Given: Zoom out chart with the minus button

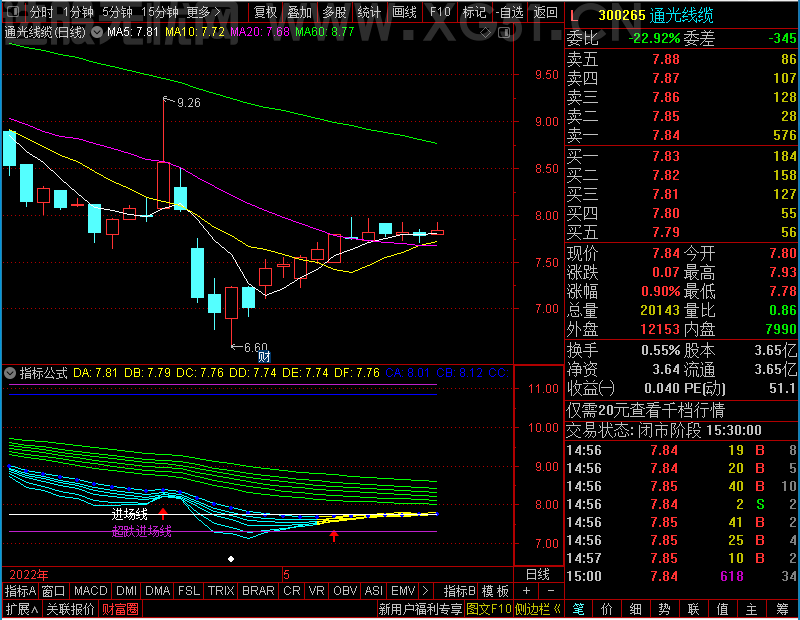Looking at the screenshot, I should point(551,591).
